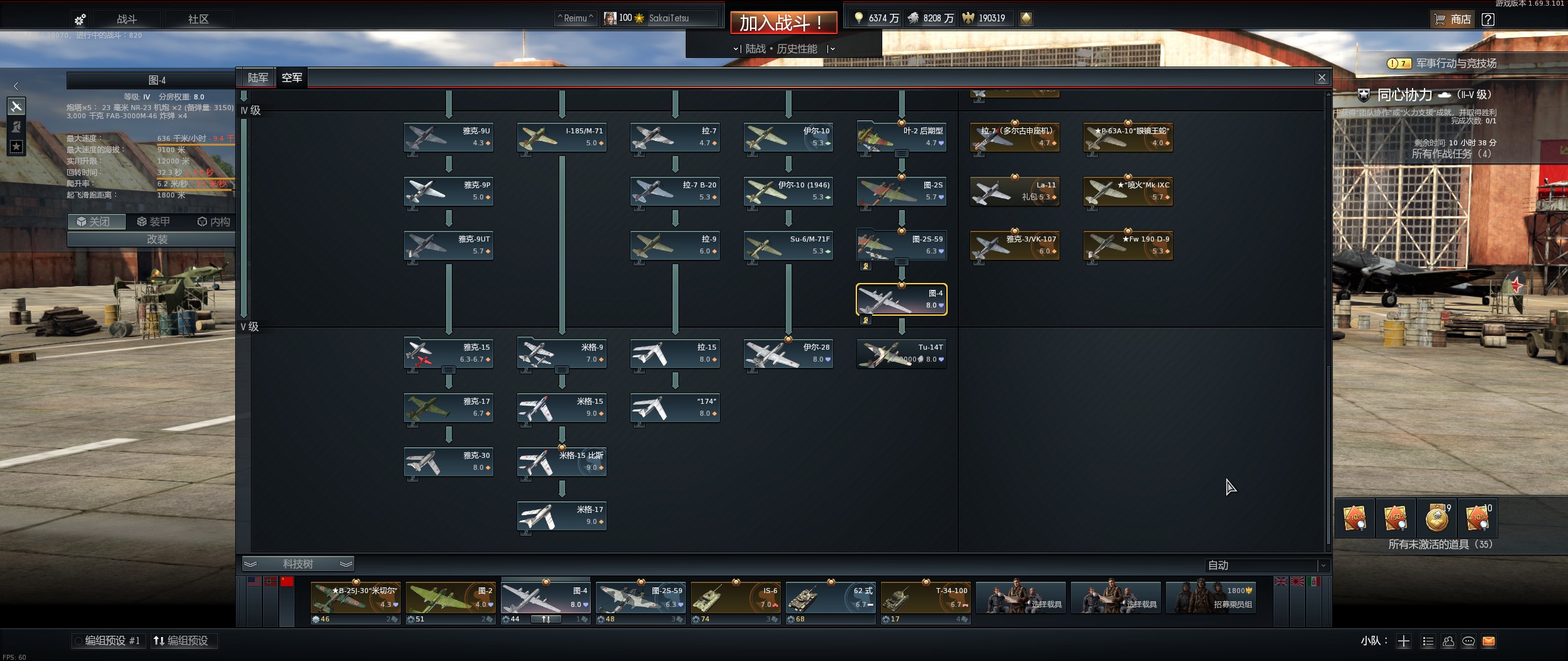Switch to the 陆军 tab
Screen dimensions: 1568x661
point(257,77)
